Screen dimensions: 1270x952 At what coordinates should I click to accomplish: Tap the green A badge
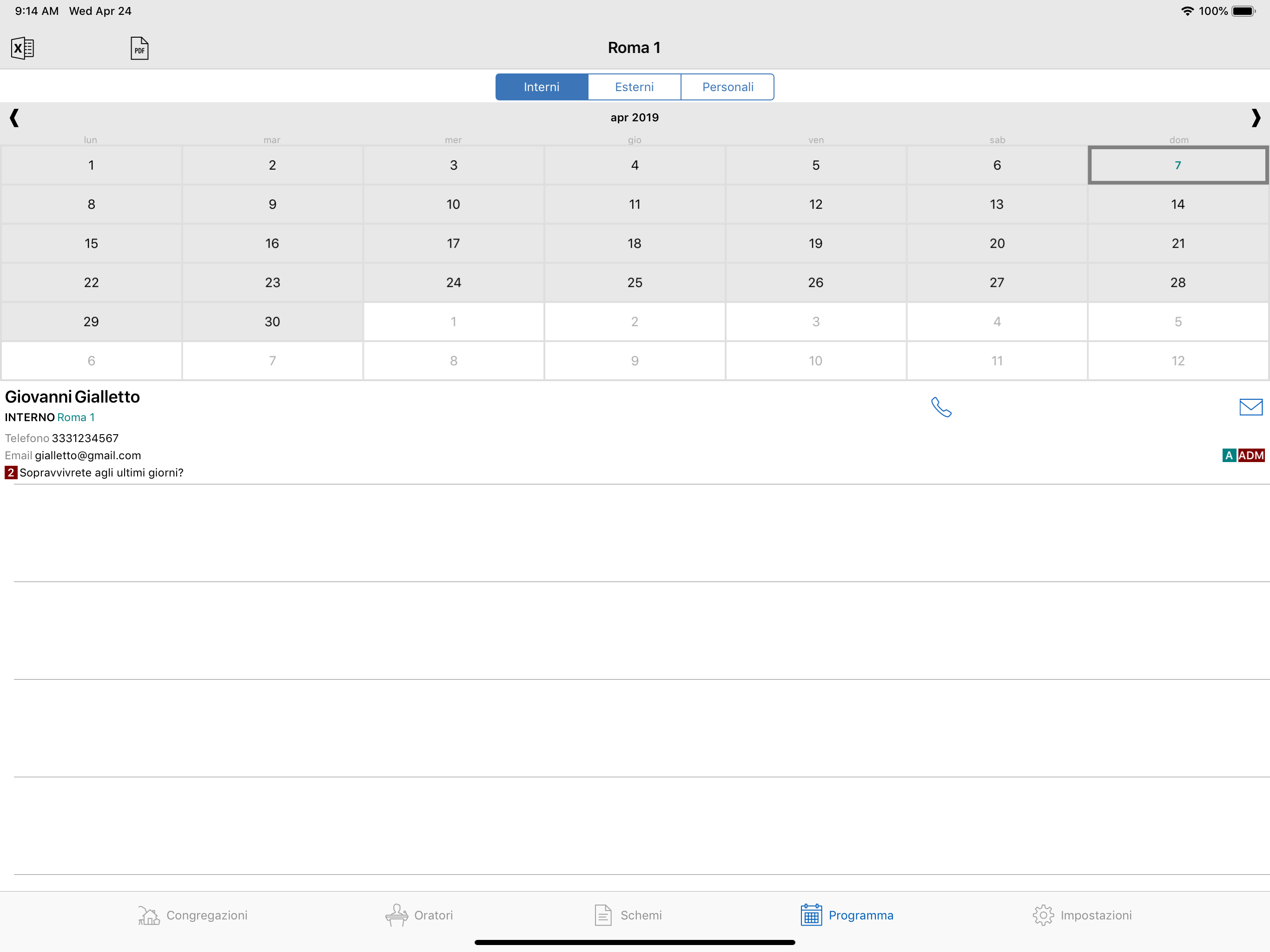click(x=1229, y=456)
